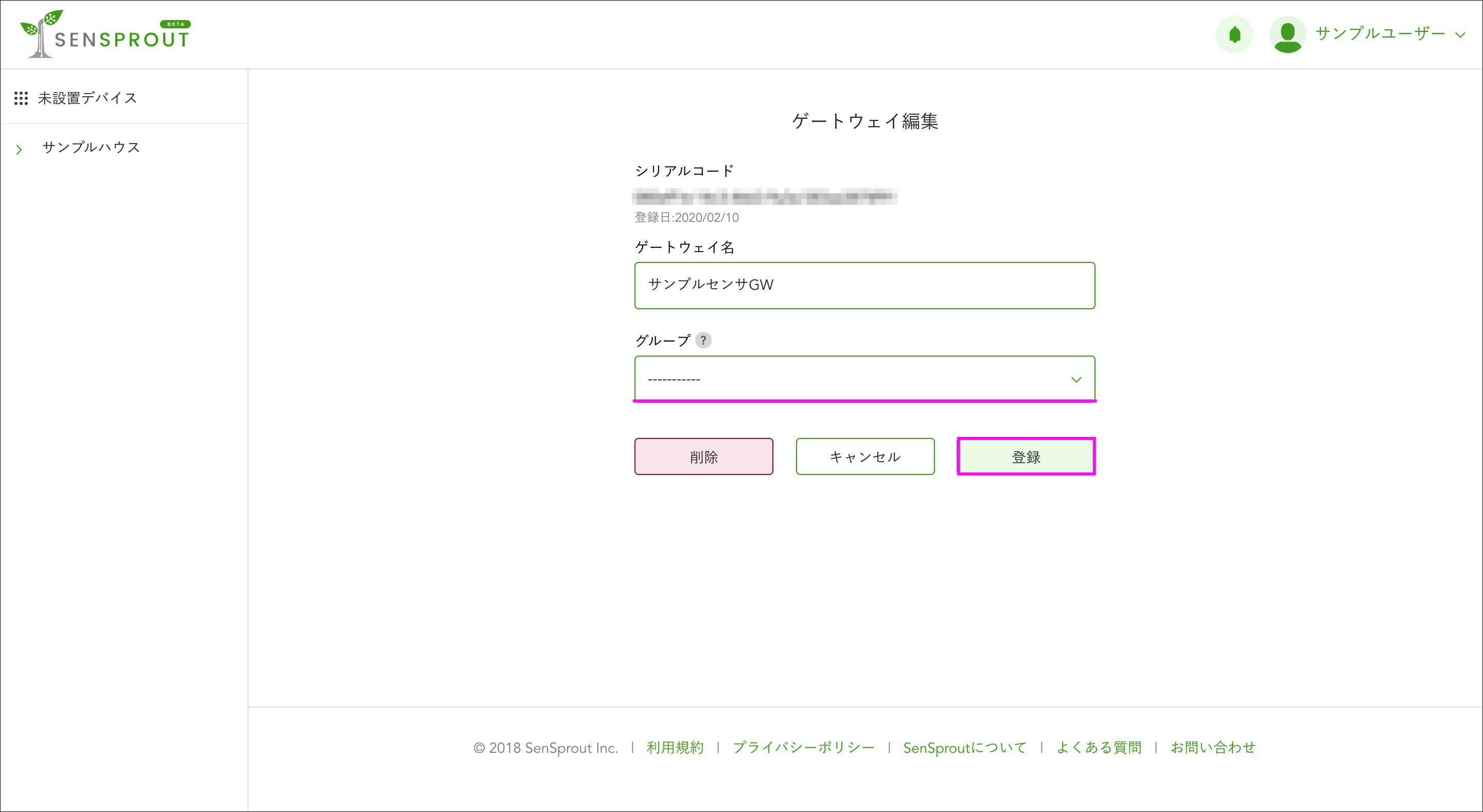Click the 削除 button
The width and height of the screenshot is (1483, 812).
(x=703, y=456)
